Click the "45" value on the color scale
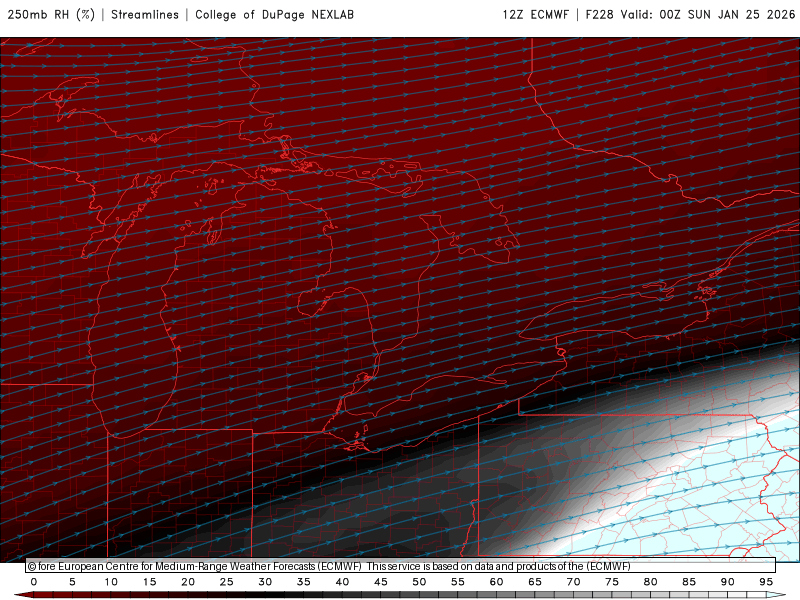The width and height of the screenshot is (800, 600). click(x=381, y=582)
